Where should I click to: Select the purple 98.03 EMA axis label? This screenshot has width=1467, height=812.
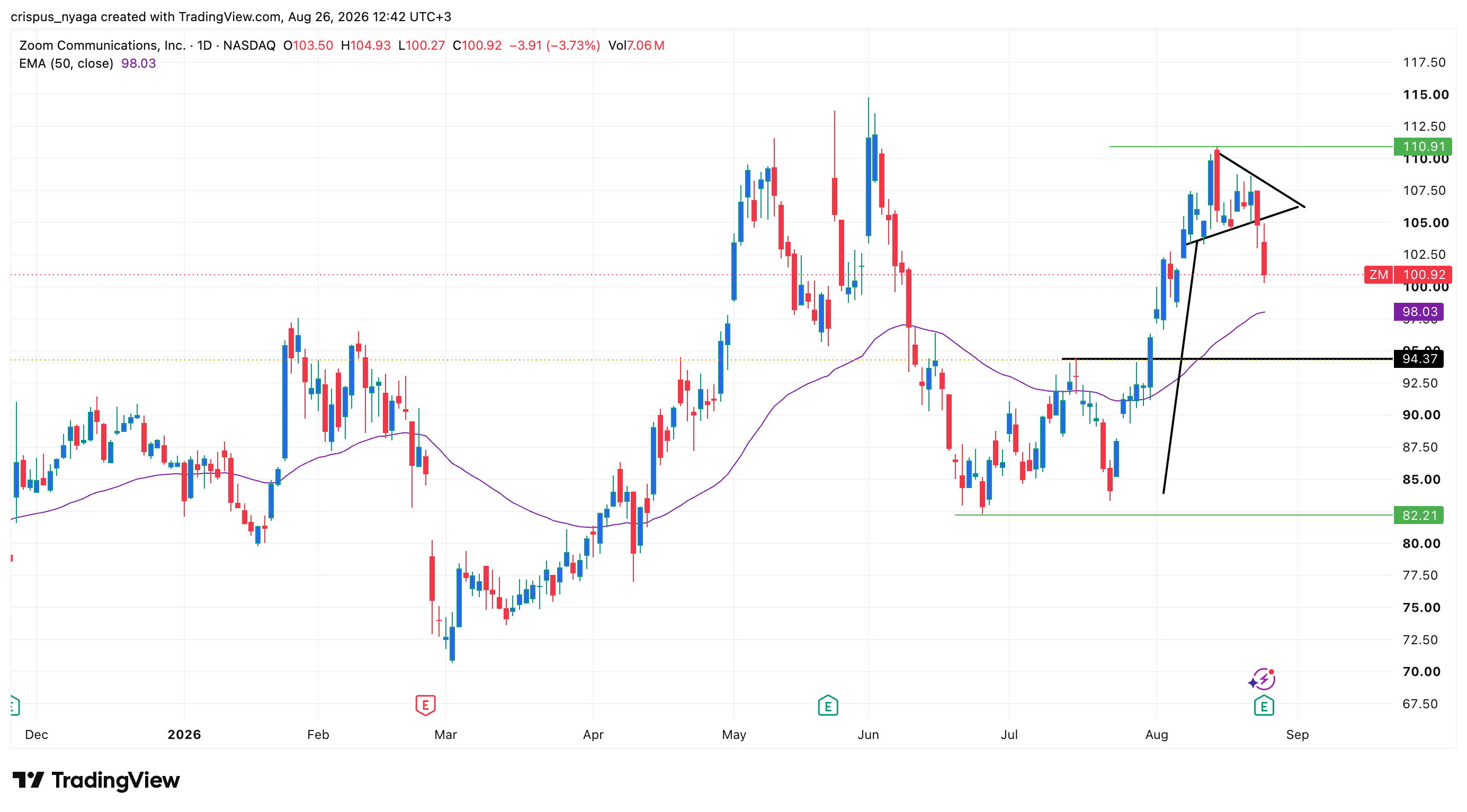(1418, 312)
